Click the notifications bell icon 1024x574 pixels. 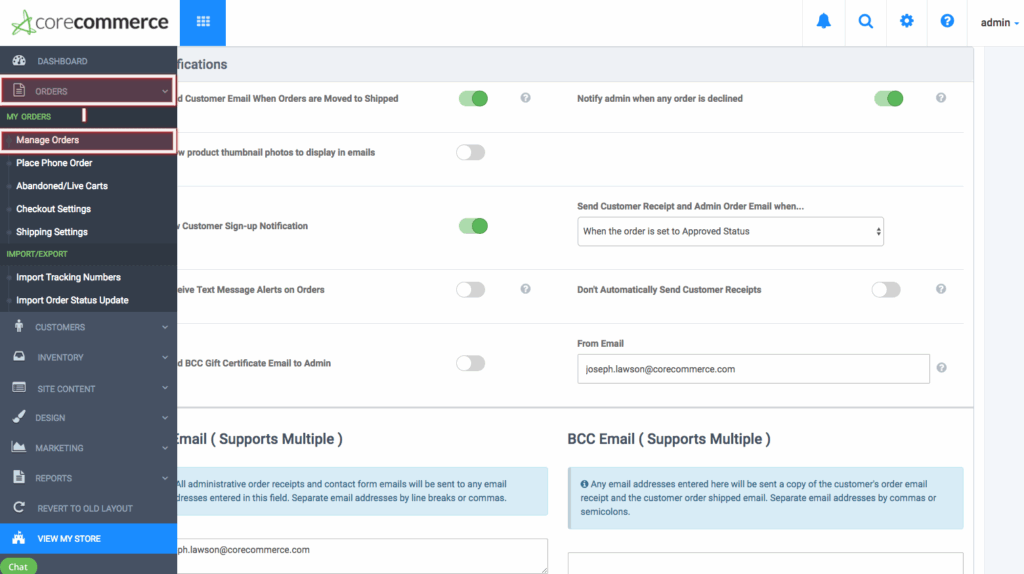pos(824,22)
